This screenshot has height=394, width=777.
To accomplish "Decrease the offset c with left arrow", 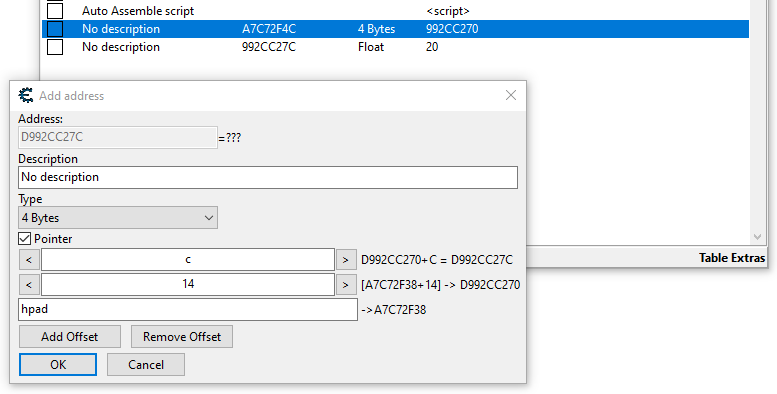I will tap(29, 260).
